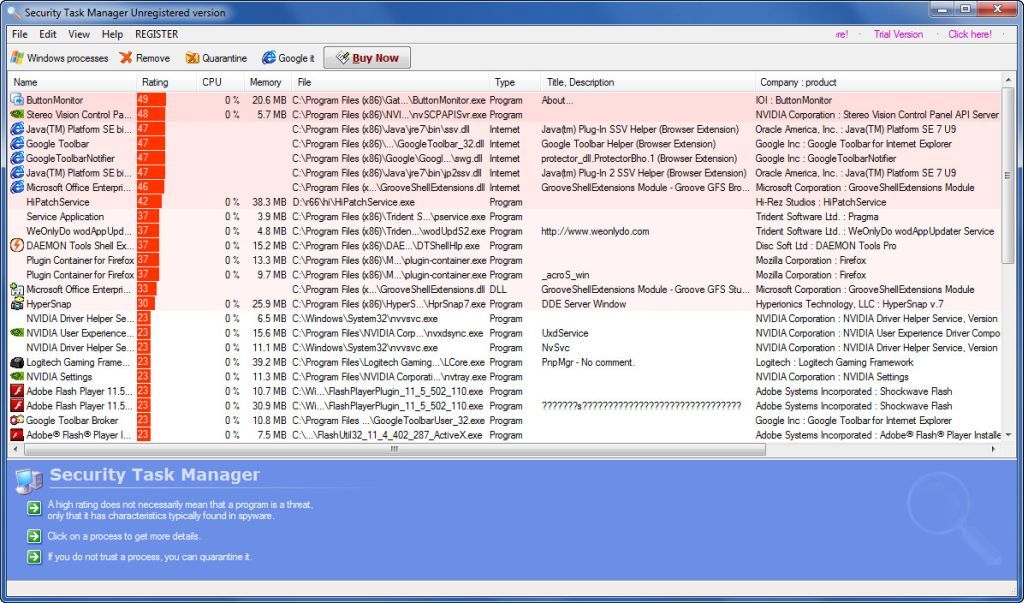Click the 39.2 MB memory value
This screenshot has width=1024, height=603.
coord(269,362)
